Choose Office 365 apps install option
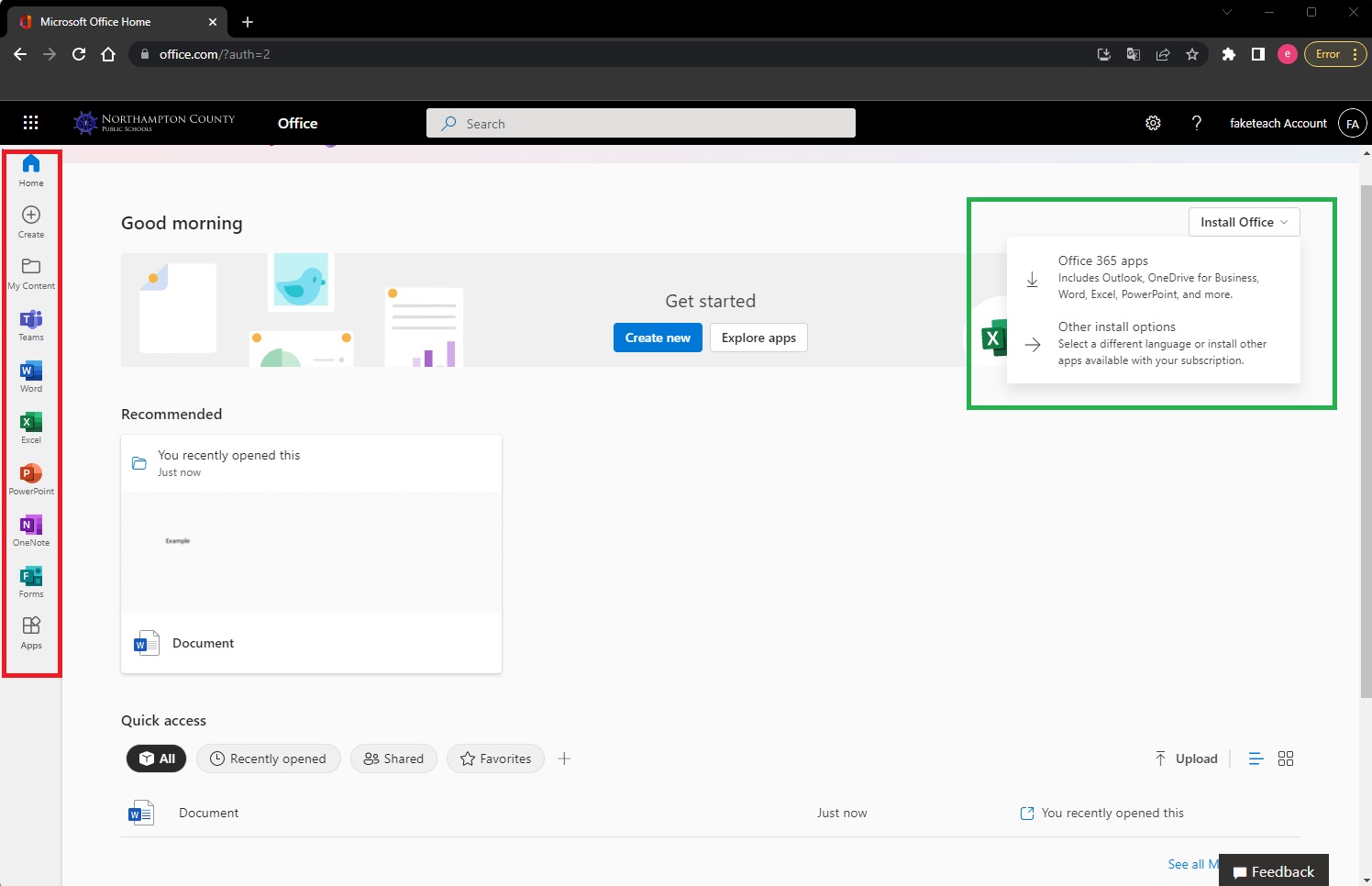The width and height of the screenshot is (1372, 886). [1154, 277]
